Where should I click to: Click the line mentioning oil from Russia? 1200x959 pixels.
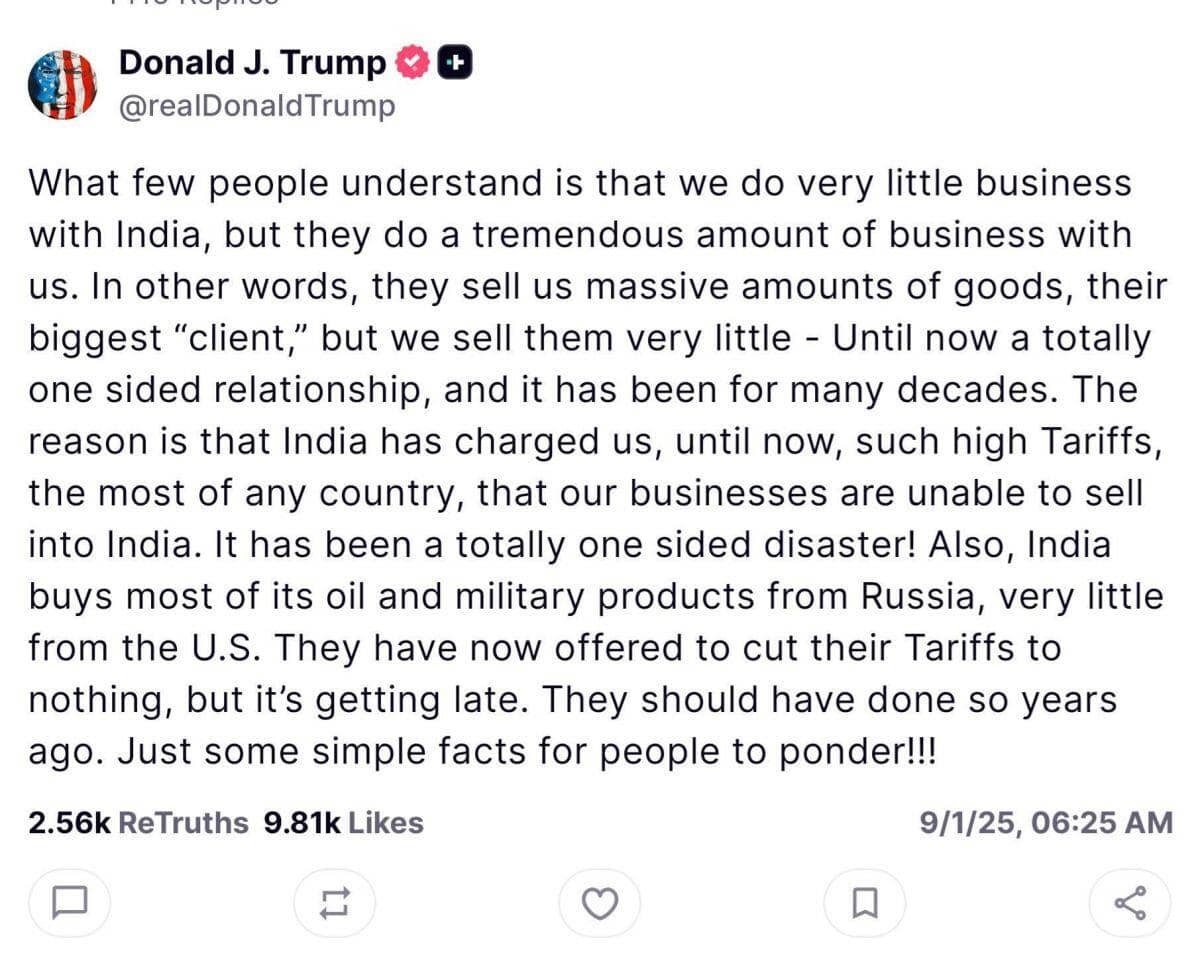click(595, 597)
